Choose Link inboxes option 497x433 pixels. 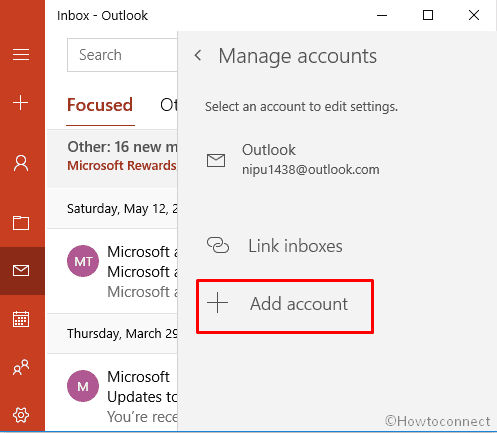275,246
